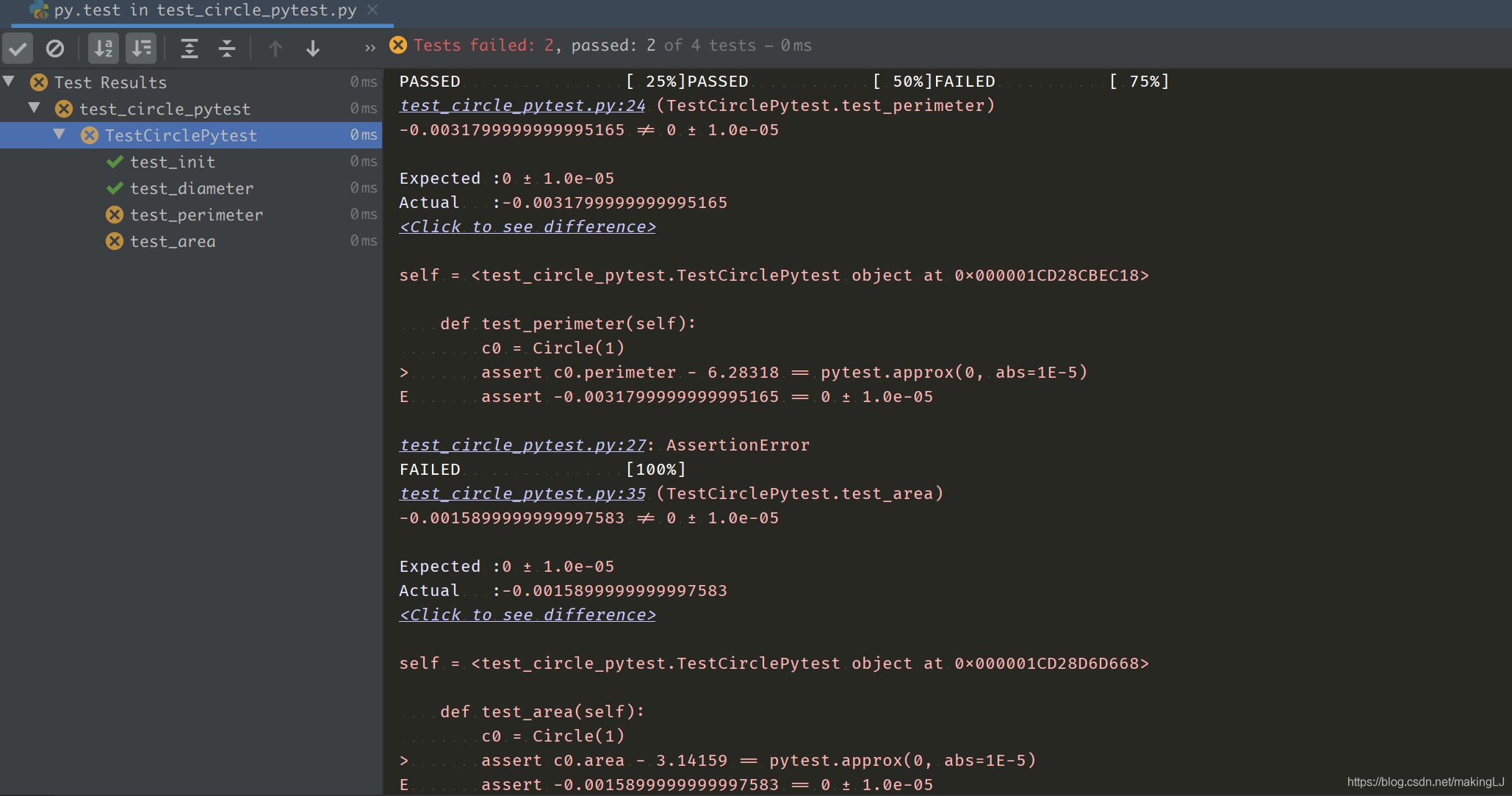Click the self object at 0x000001CD28CBEC18 line
The width and height of the screenshot is (1512, 796).
tap(774, 276)
